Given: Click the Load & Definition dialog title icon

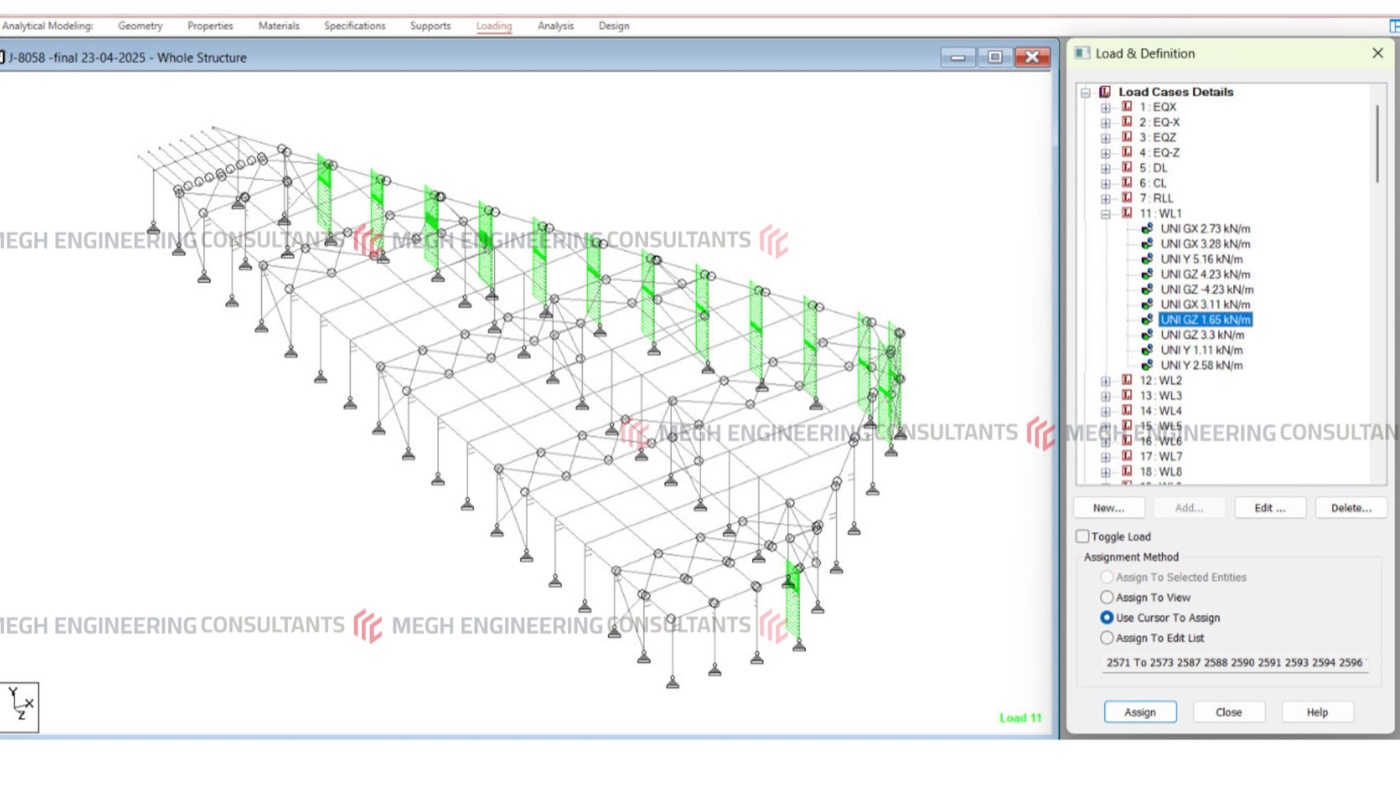Looking at the screenshot, I should (1082, 53).
